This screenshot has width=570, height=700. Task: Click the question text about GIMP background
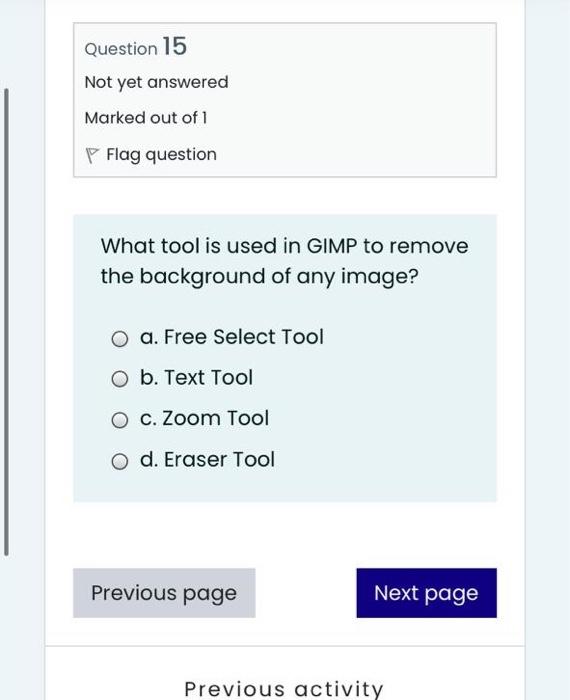(x=284, y=261)
